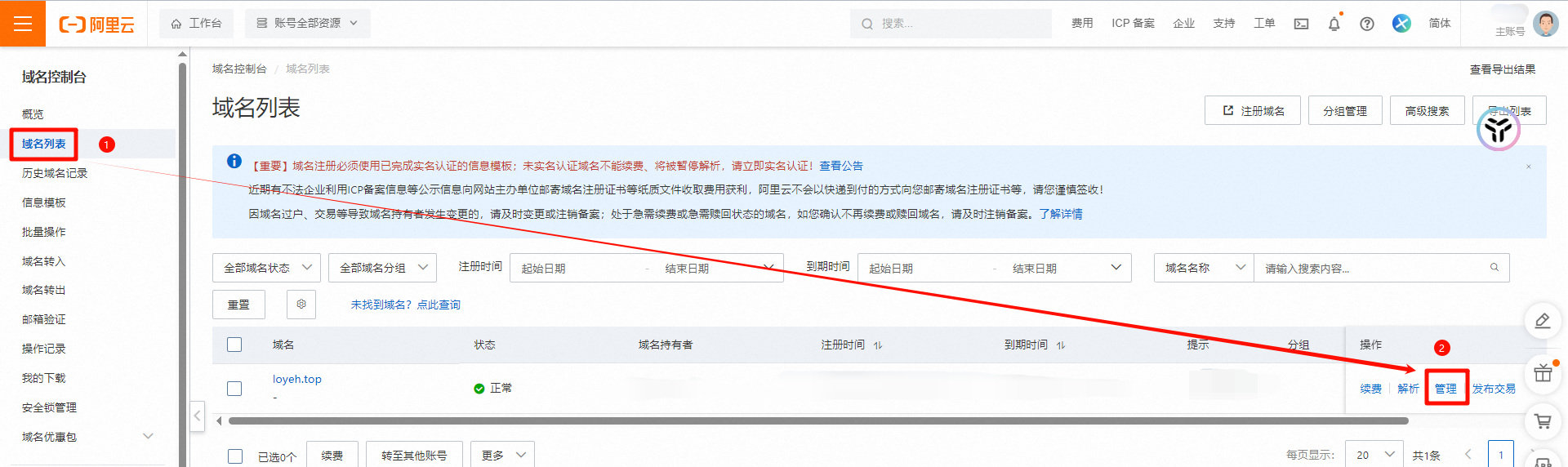Collapse the left sidebar arrow handle
Screen dimensions: 1568x467
(197, 416)
